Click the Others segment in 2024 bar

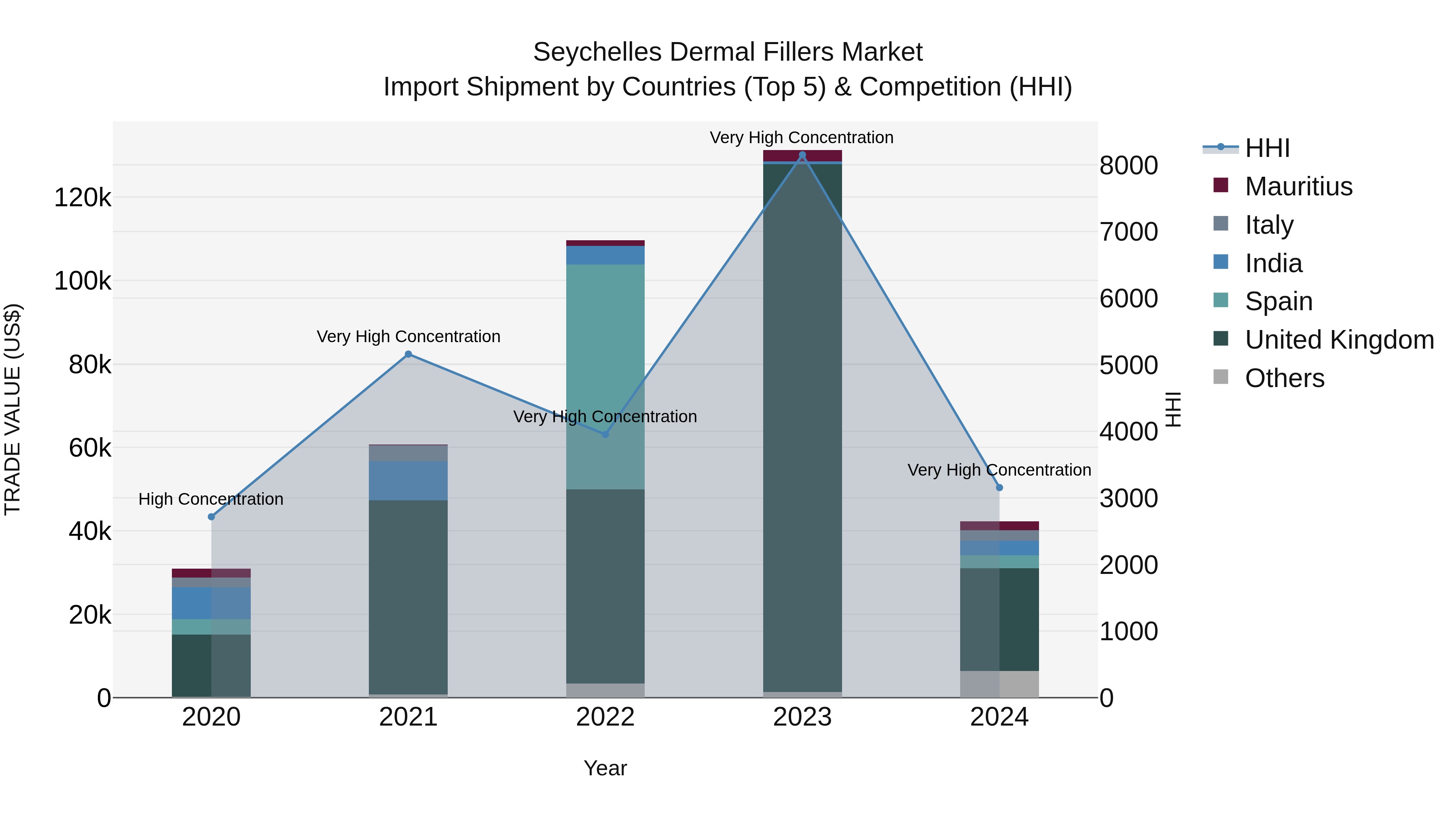click(x=999, y=684)
